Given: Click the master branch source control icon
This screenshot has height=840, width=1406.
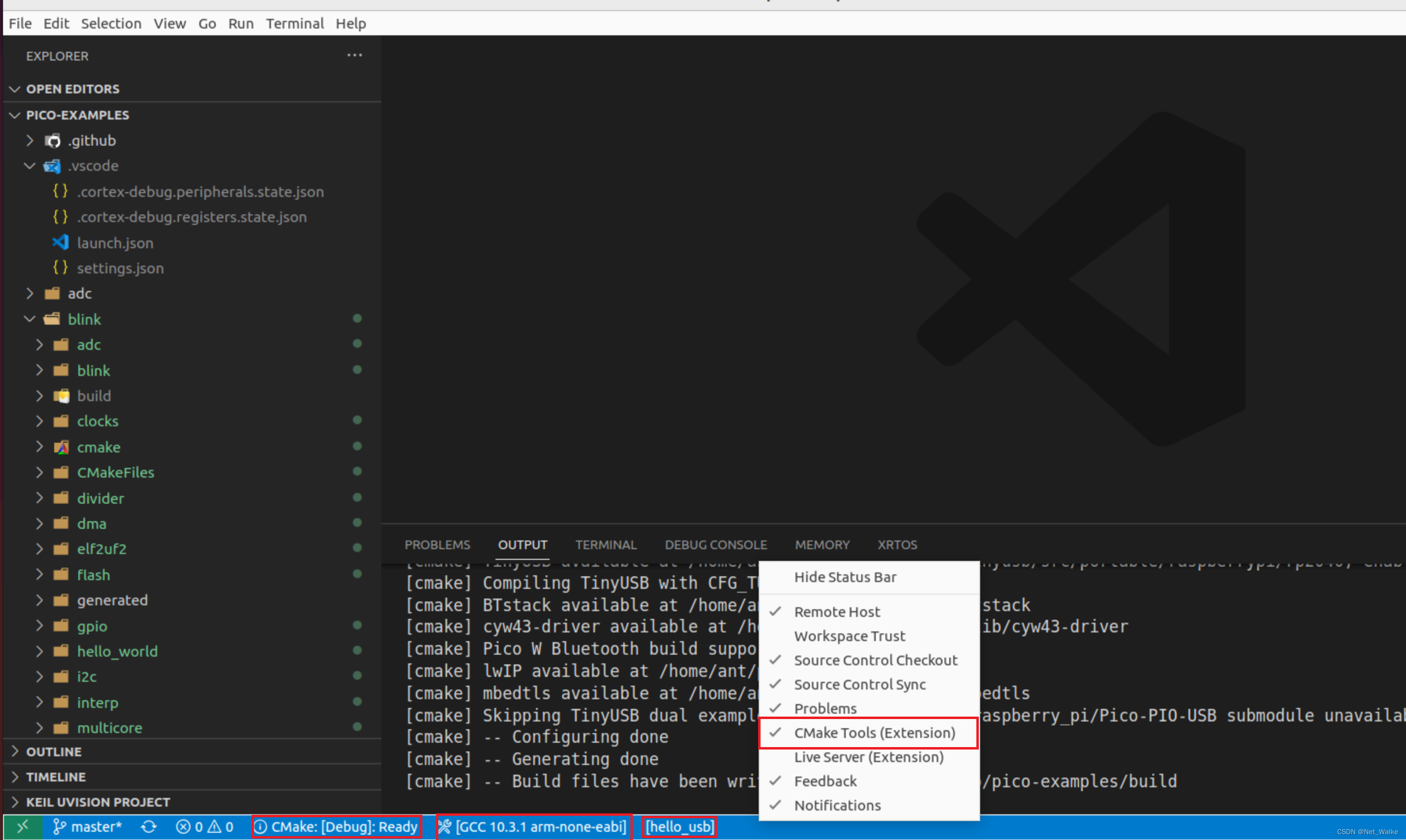Looking at the screenshot, I should [88, 827].
